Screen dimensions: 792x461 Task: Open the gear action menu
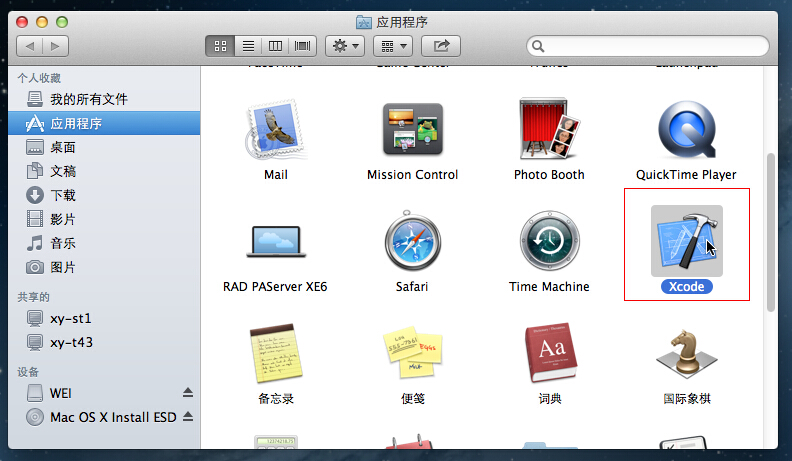345,46
